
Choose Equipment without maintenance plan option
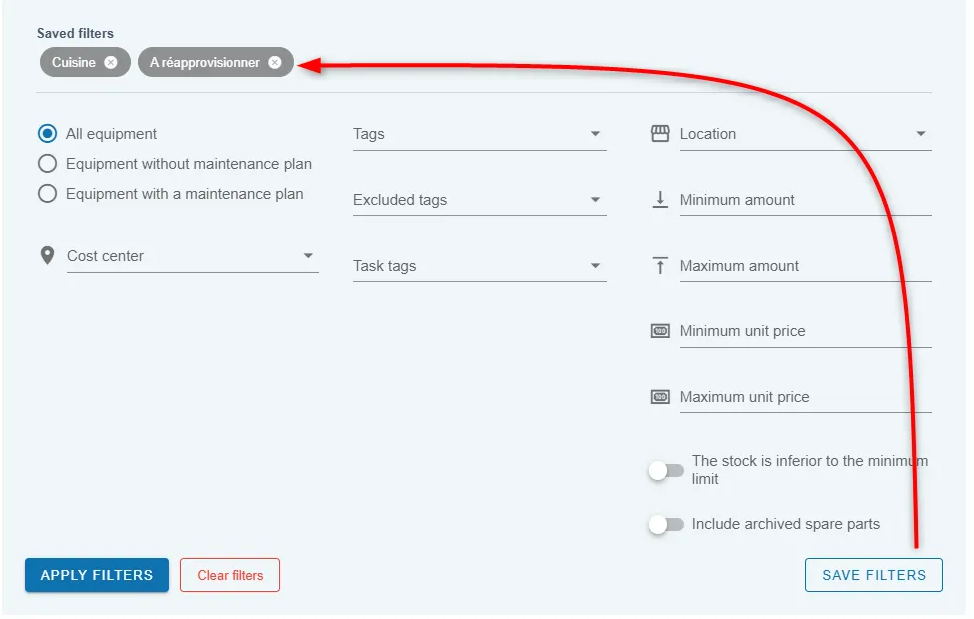(x=47, y=164)
